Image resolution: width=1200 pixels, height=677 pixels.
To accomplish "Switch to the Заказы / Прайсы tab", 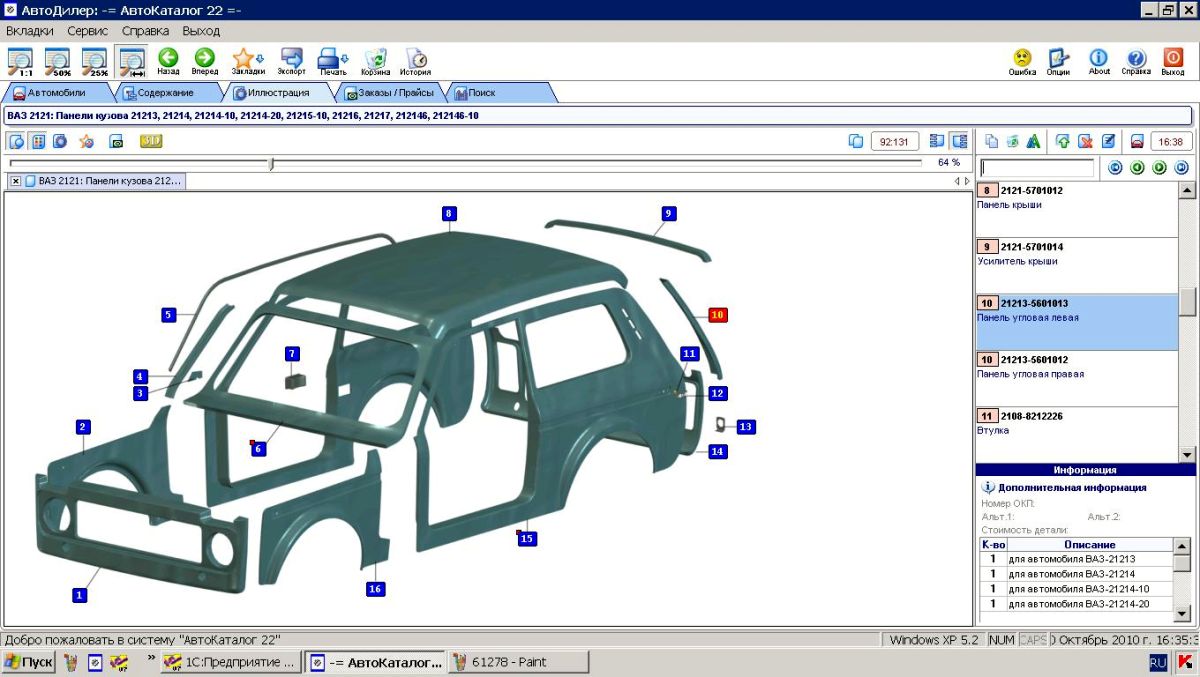I will click(x=395, y=93).
